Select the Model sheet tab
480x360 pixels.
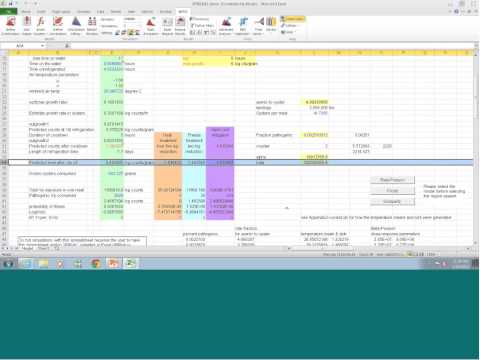tap(27, 249)
